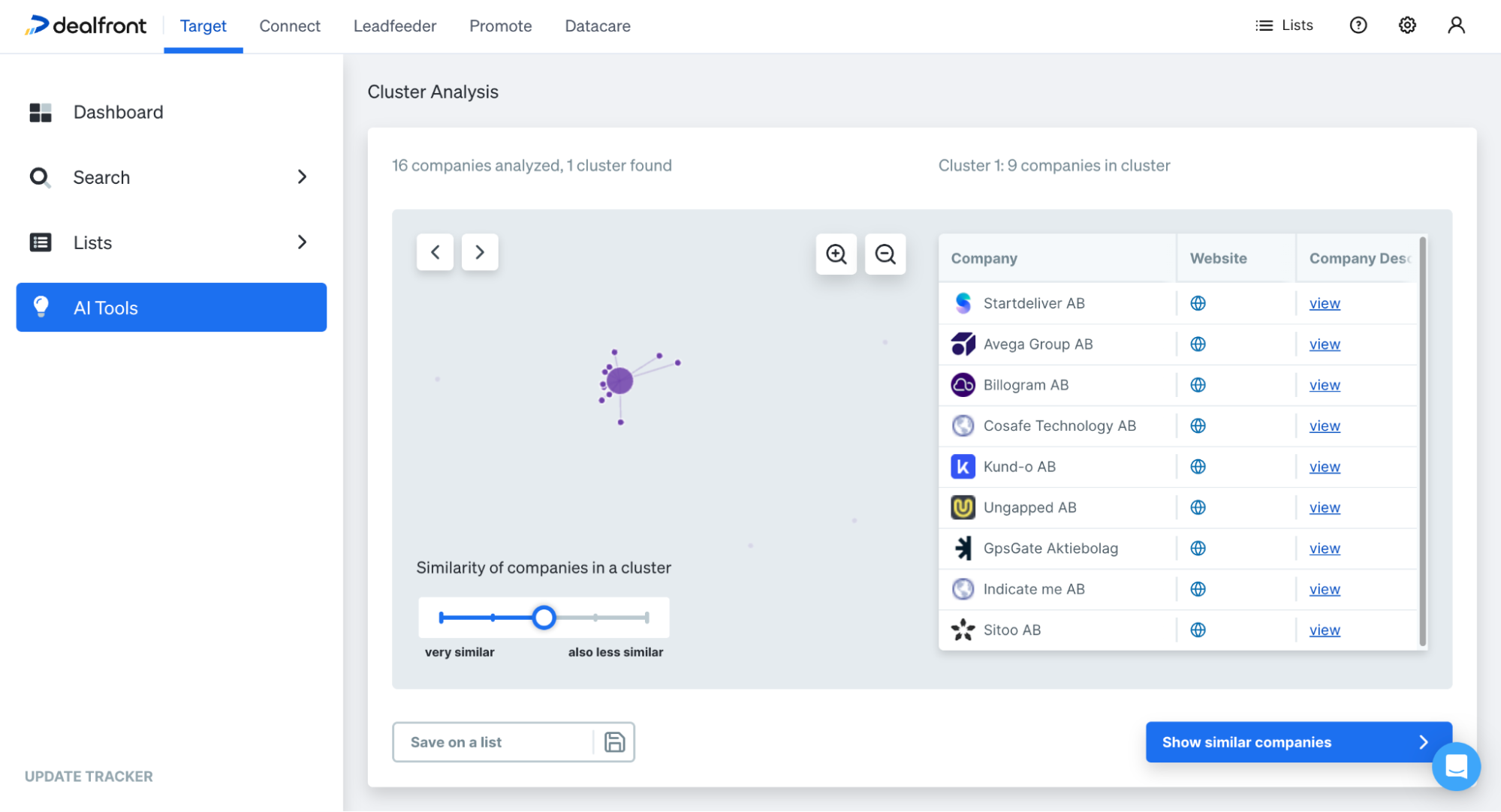Open the help question-mark icon
Screen dimensions: 1501x812
tap(1358, 25)
